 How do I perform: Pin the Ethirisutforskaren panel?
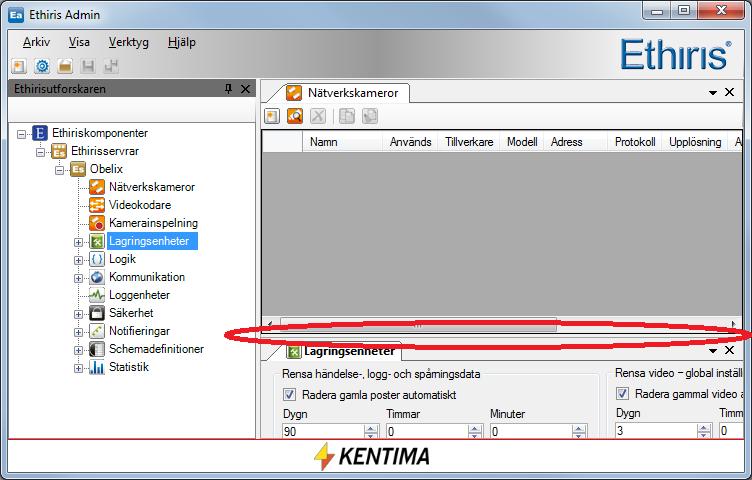point(228,89)
